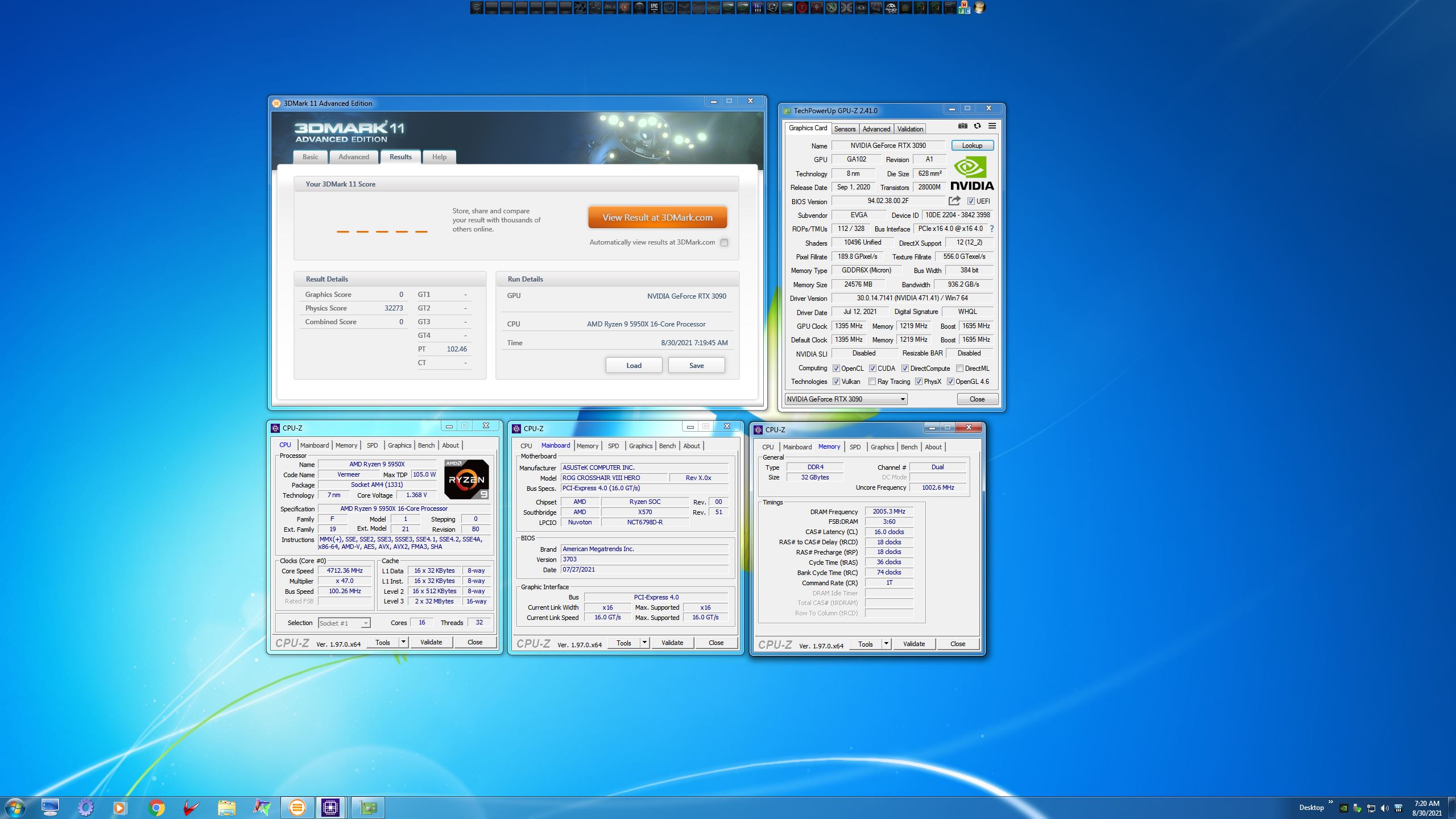The width and height of the screenshot is (1456, 819).
Task: Click the NVIDIA logo in GPU-Z
Action: (x=972, y=174)
